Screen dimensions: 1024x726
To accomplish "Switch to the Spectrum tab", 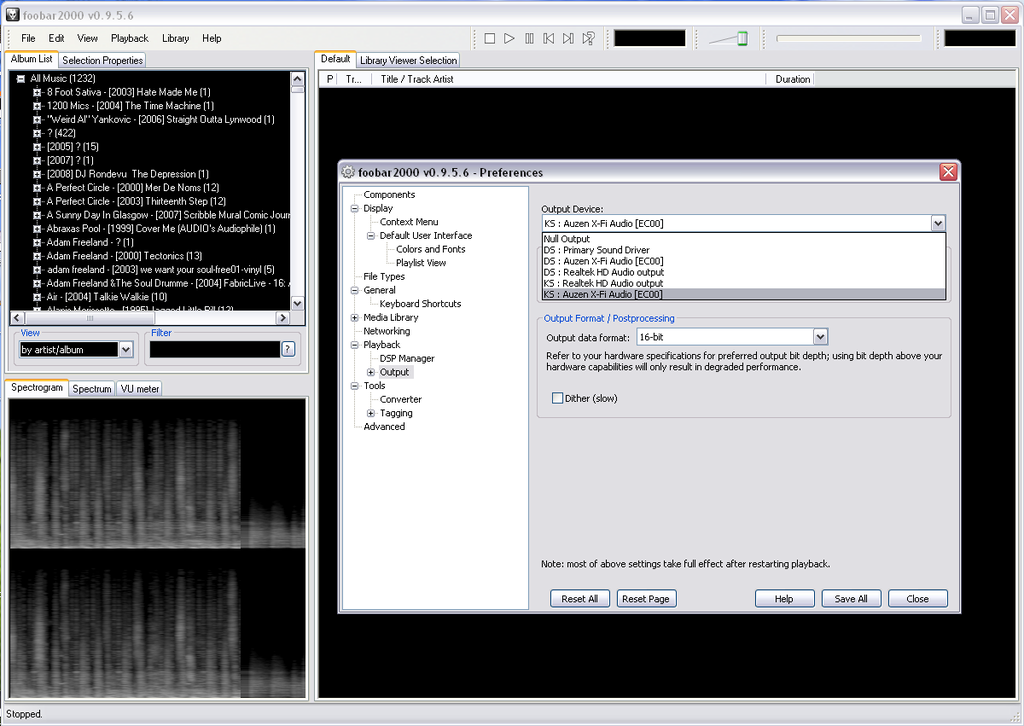I will [92, 389].
